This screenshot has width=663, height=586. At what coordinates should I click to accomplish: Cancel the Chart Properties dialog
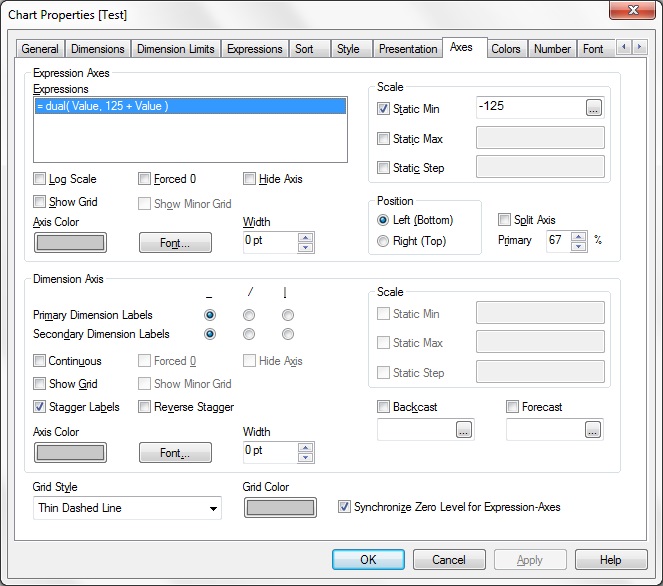[449, 559]
